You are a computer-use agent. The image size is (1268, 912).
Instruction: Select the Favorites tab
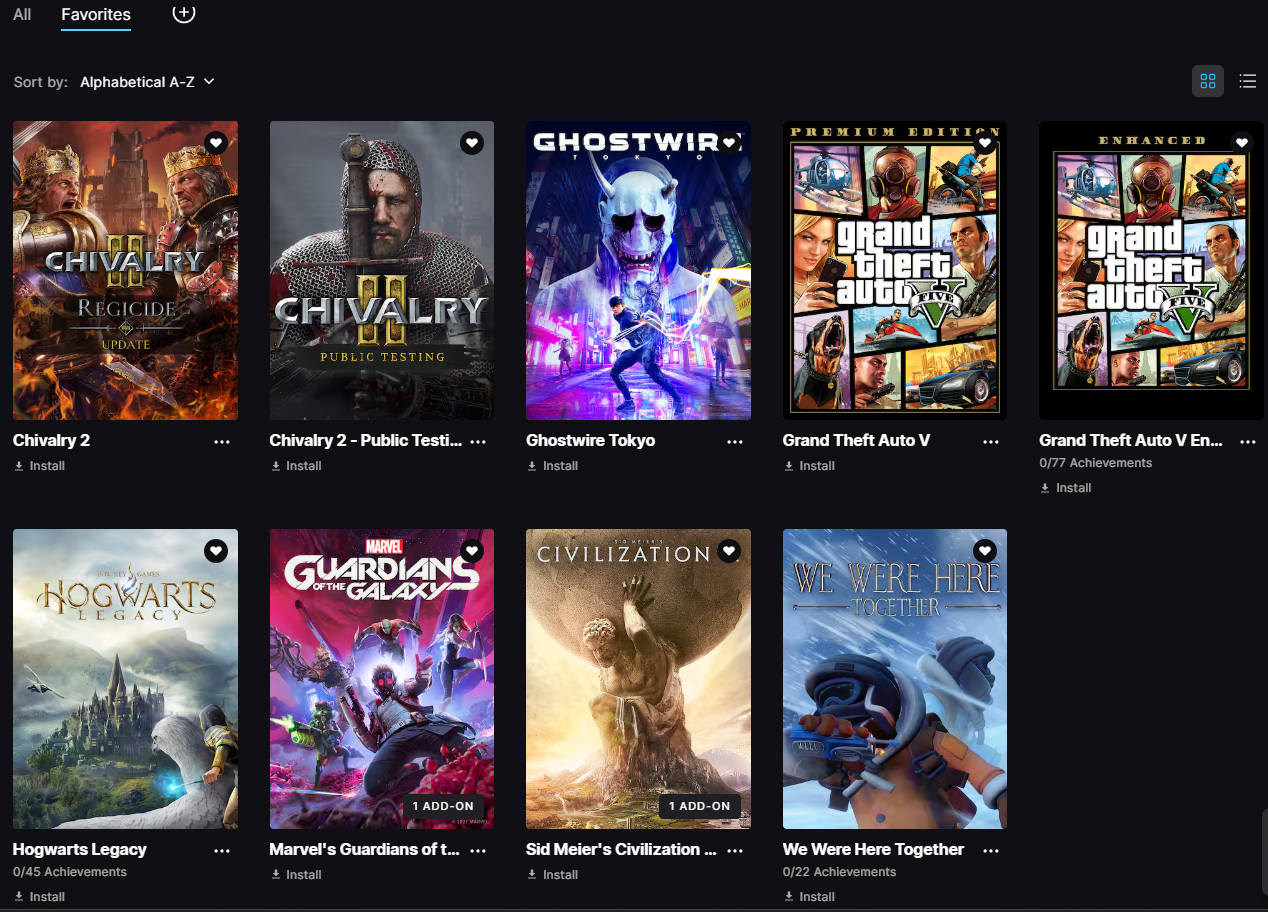click(x=96, y=14)
